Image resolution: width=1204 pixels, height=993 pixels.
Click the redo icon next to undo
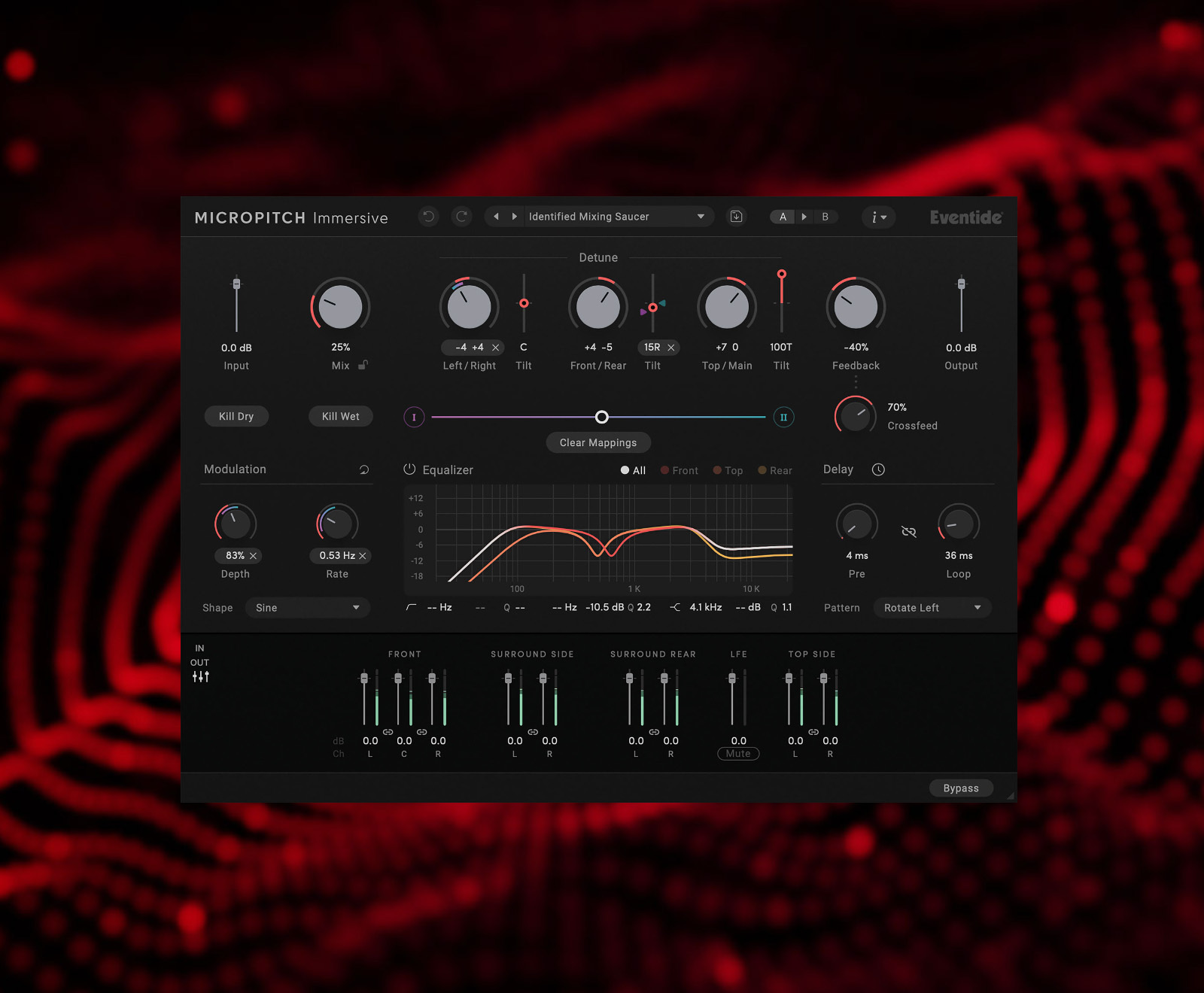click(x=461, y=217)
